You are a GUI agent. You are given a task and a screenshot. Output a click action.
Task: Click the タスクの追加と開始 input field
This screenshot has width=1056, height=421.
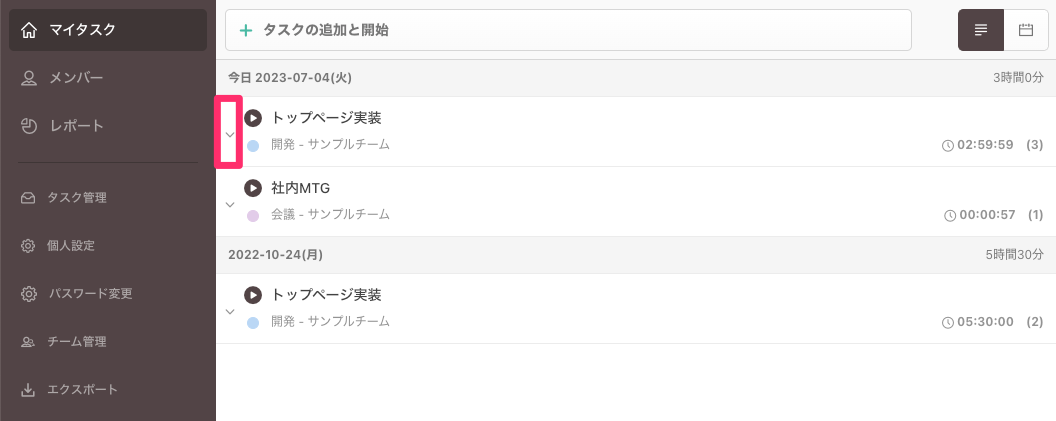(x=568, y=30)
